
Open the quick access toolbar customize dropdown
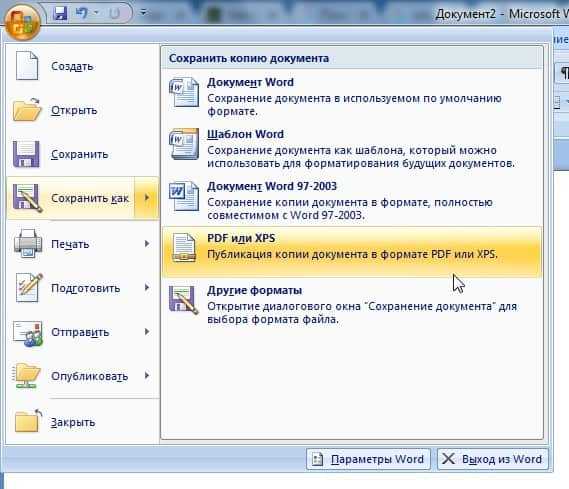pyautogui.click(x=143, y=13)
